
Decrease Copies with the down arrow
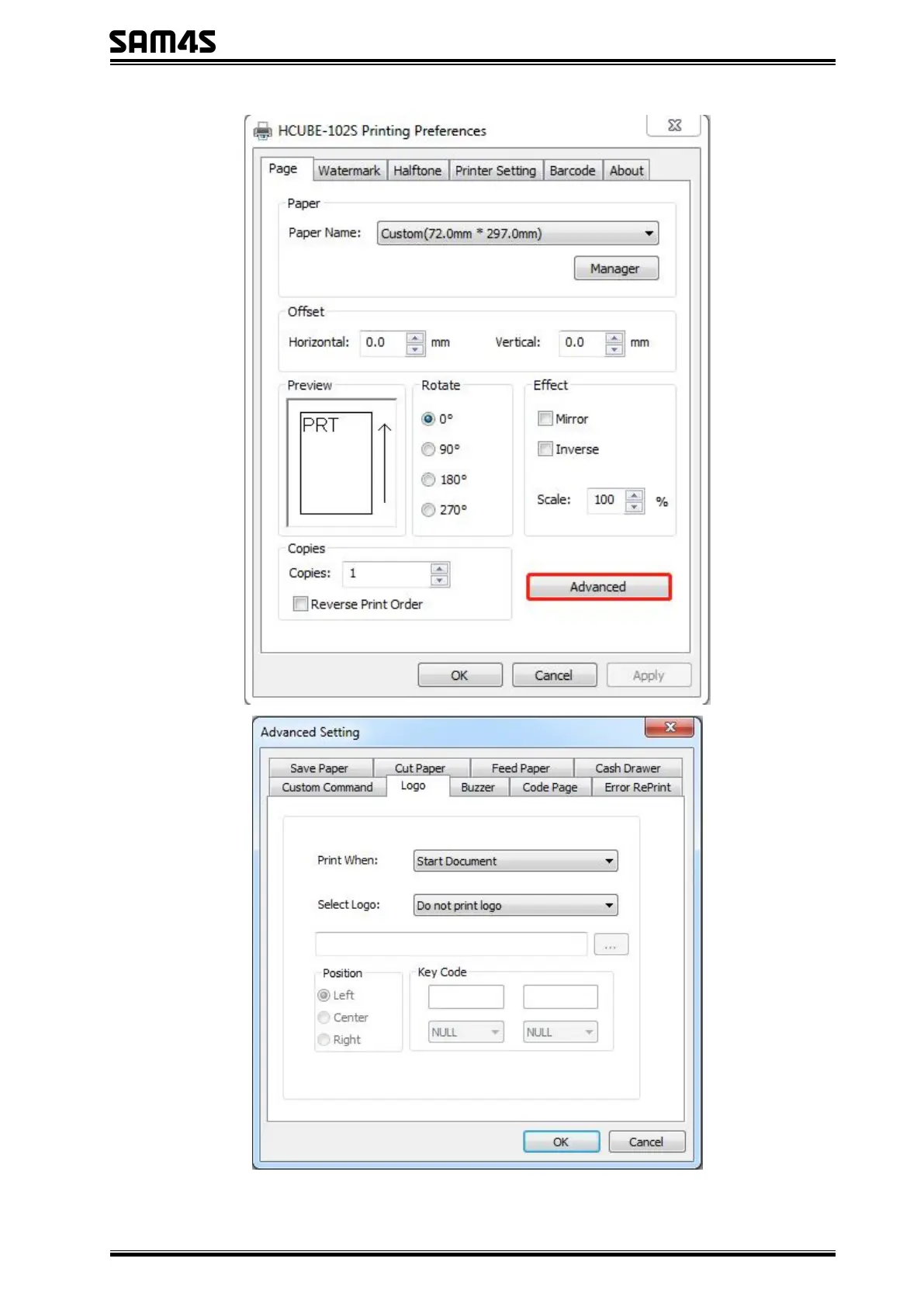pos(439,581)
